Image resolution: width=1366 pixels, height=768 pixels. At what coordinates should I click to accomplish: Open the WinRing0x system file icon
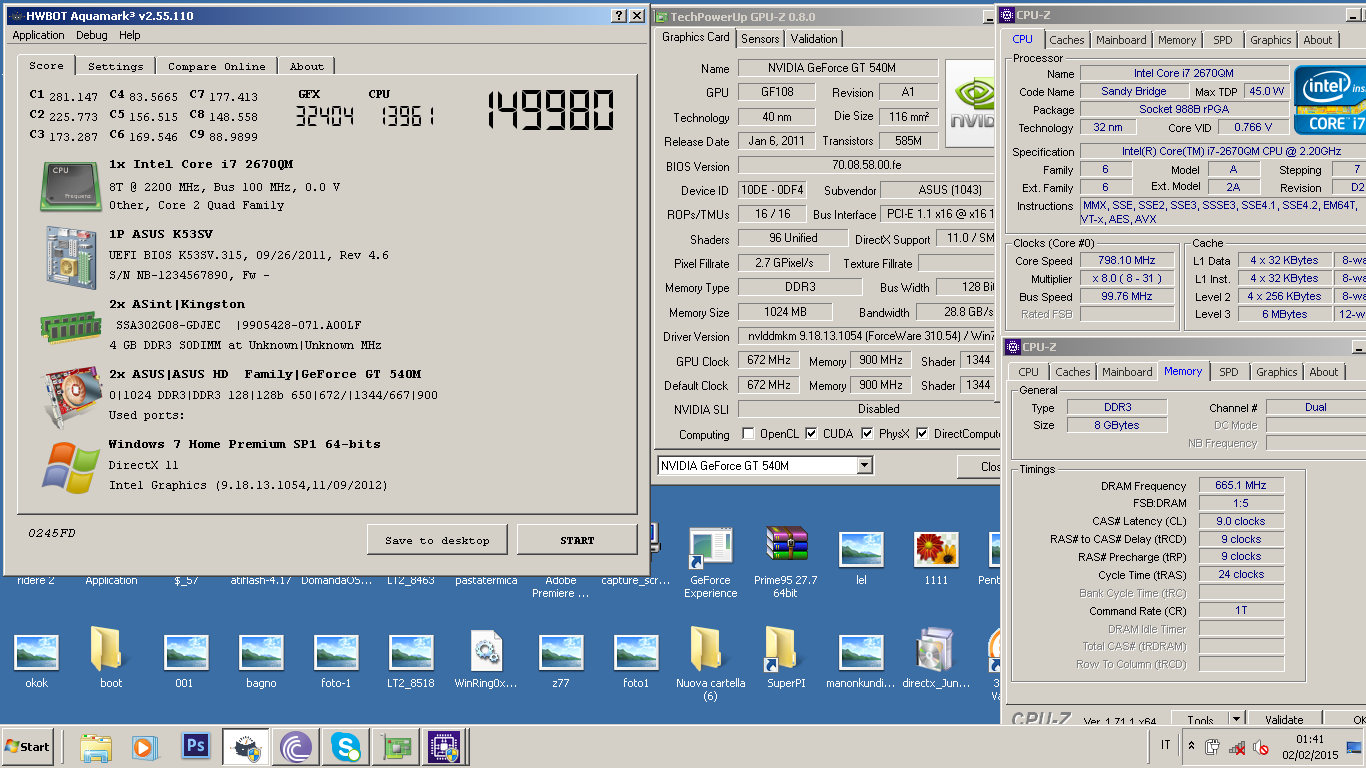tap(486, 658)
